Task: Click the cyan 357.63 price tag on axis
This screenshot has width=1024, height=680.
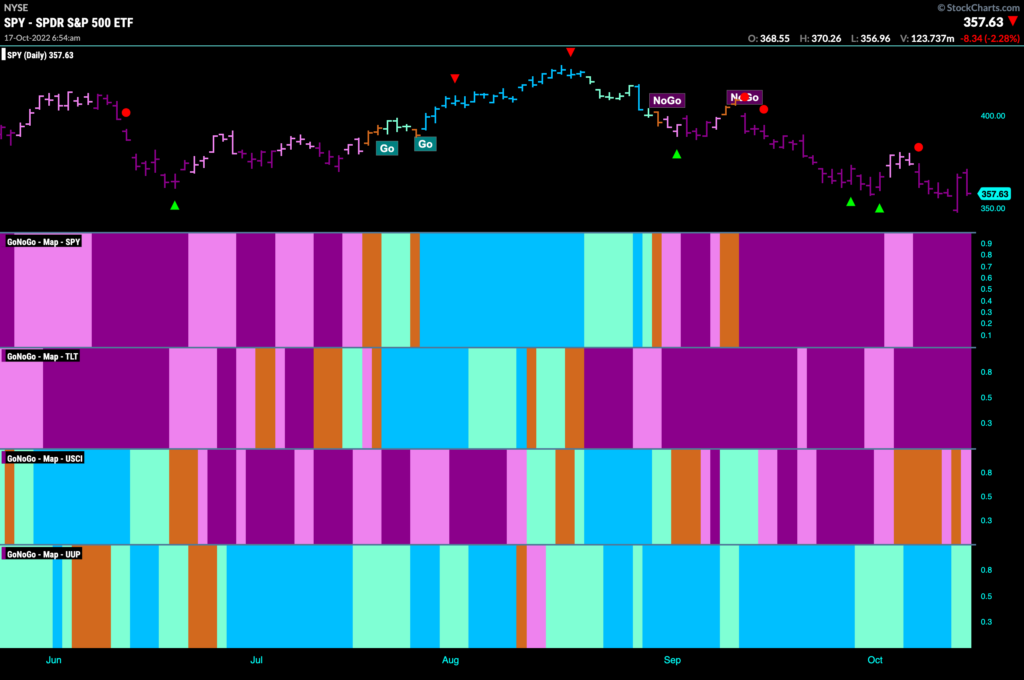Action: pyautogui.click(x=995, y=194)
